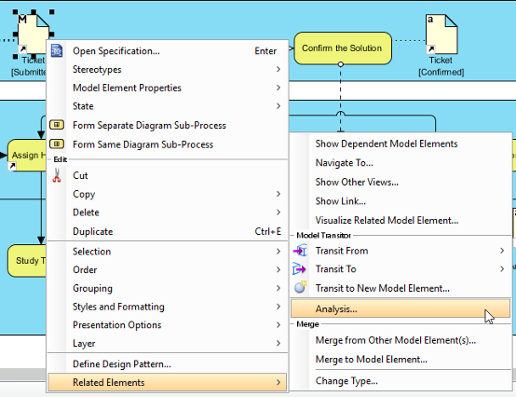
Task: Choose Transit to New Model Element...
Action: point(400,288)
